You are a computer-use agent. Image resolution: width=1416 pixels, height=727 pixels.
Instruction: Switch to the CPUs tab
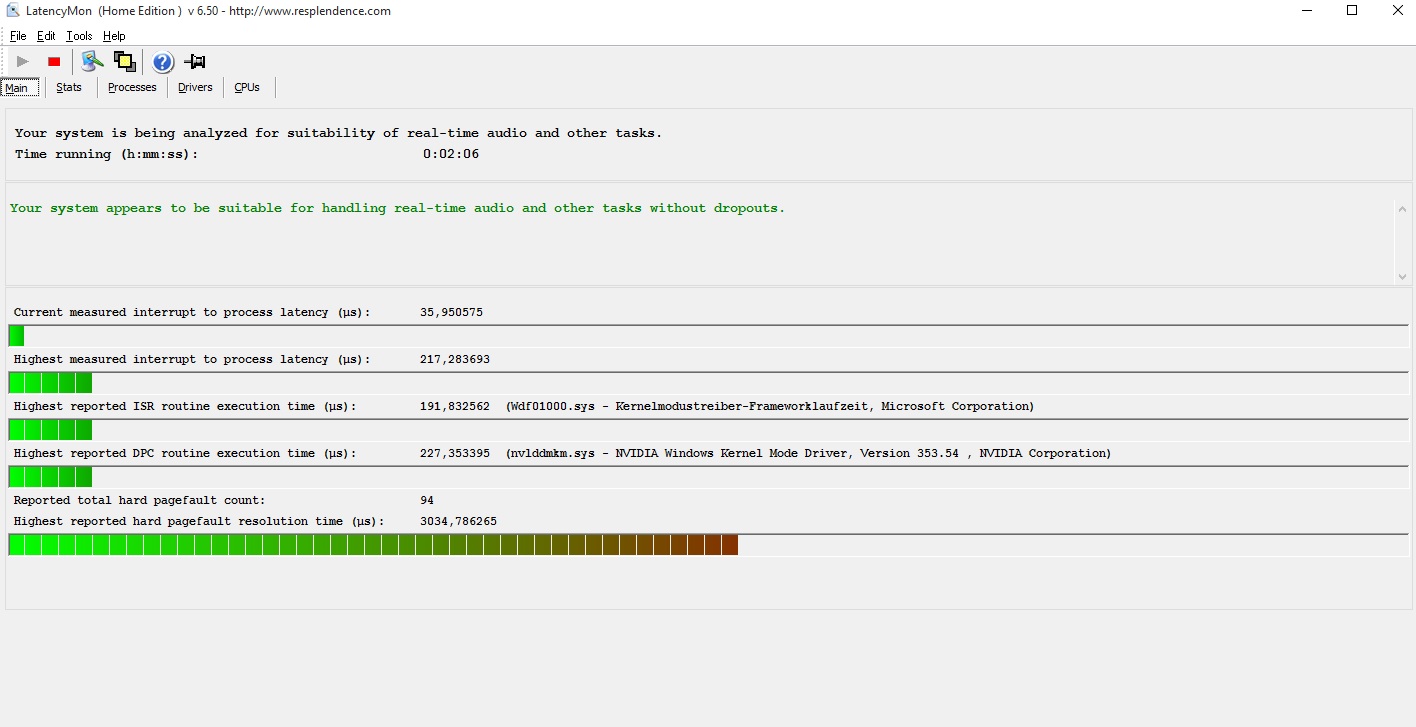click(247, 88)
